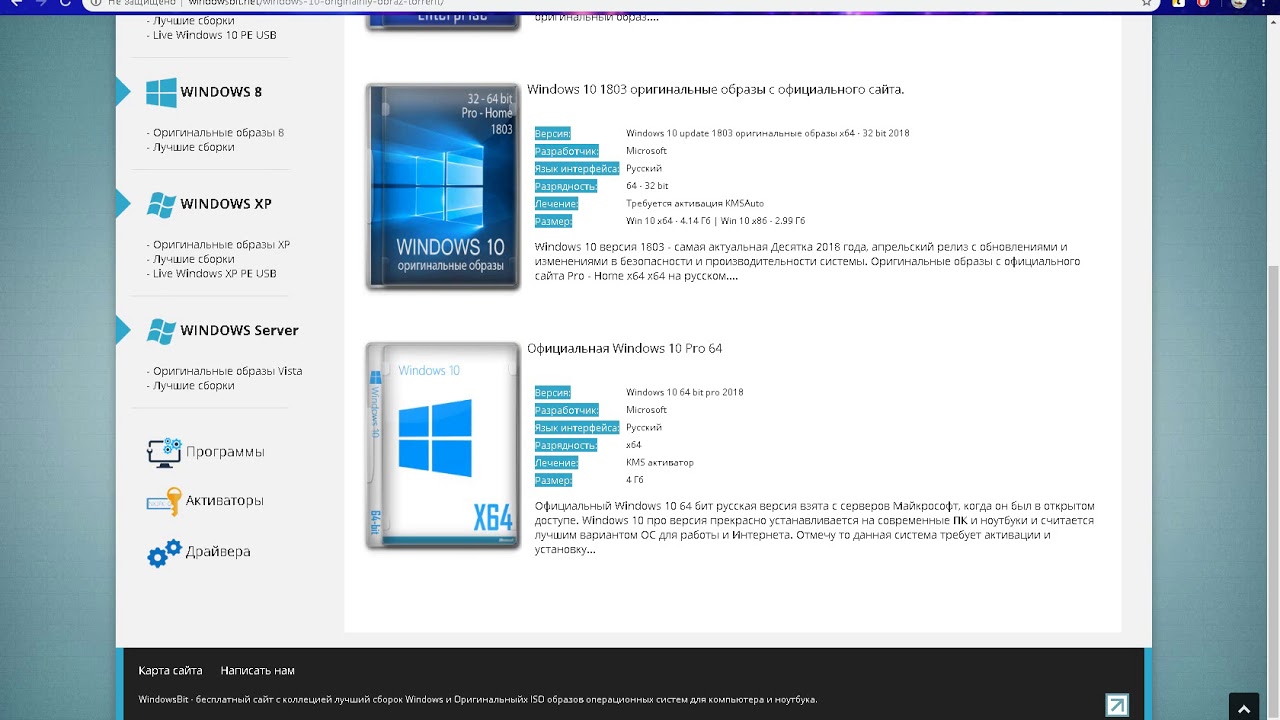1280x720 pixels.
Task: Open the WINDOWS Server section heading
Action: tap(239, 331)
